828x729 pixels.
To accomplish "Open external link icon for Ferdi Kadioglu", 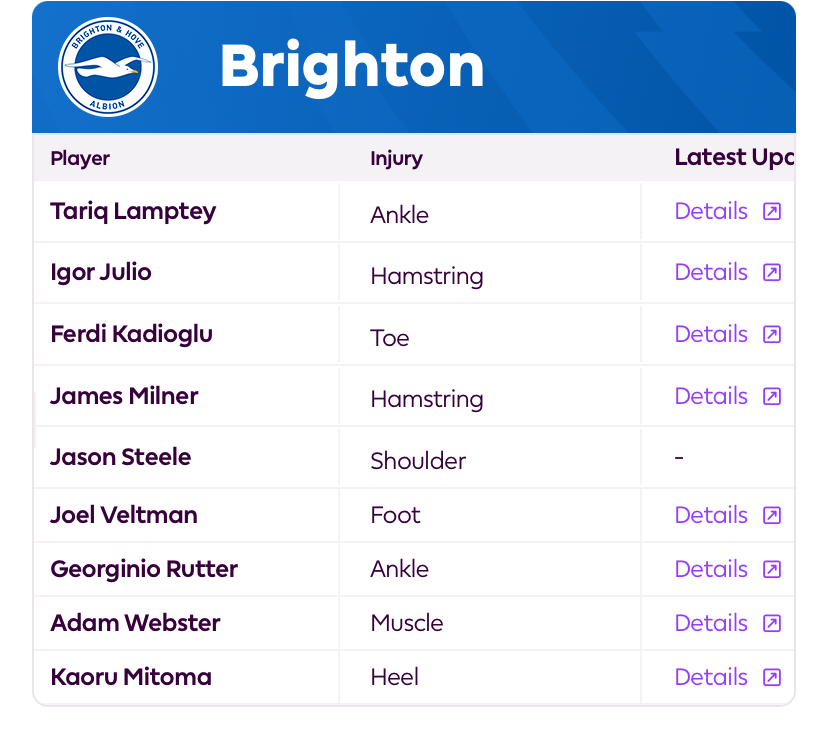I will point(771,334).
